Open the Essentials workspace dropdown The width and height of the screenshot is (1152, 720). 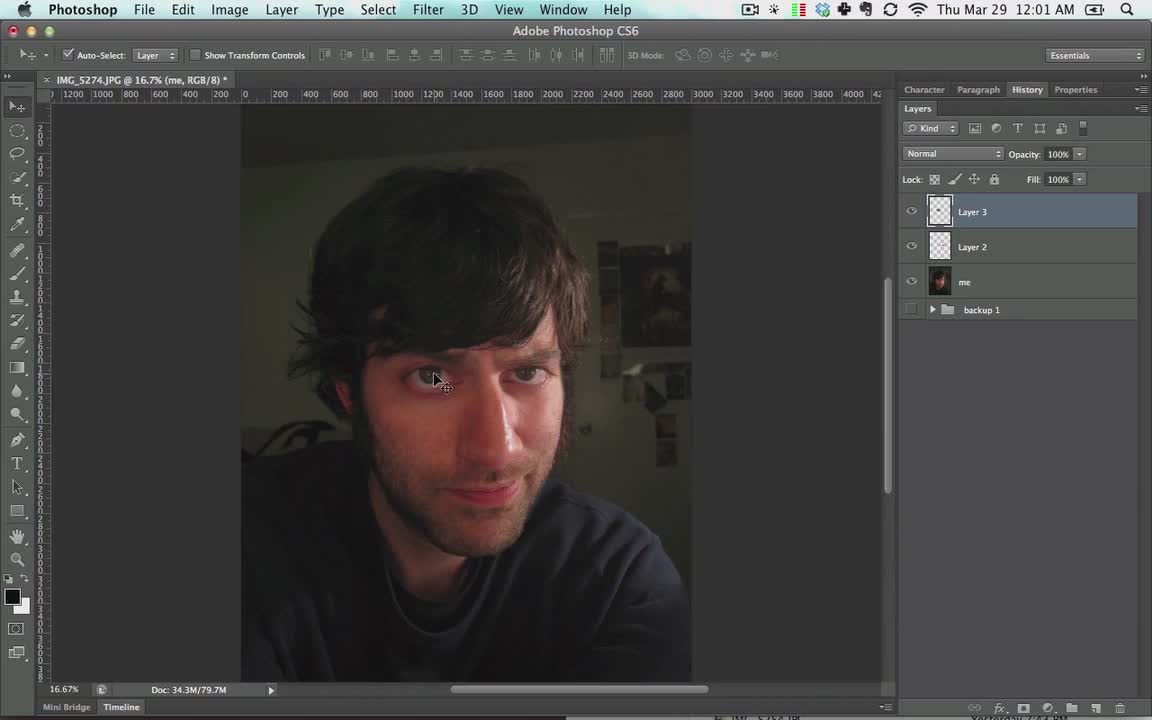tap(1095, 55)
